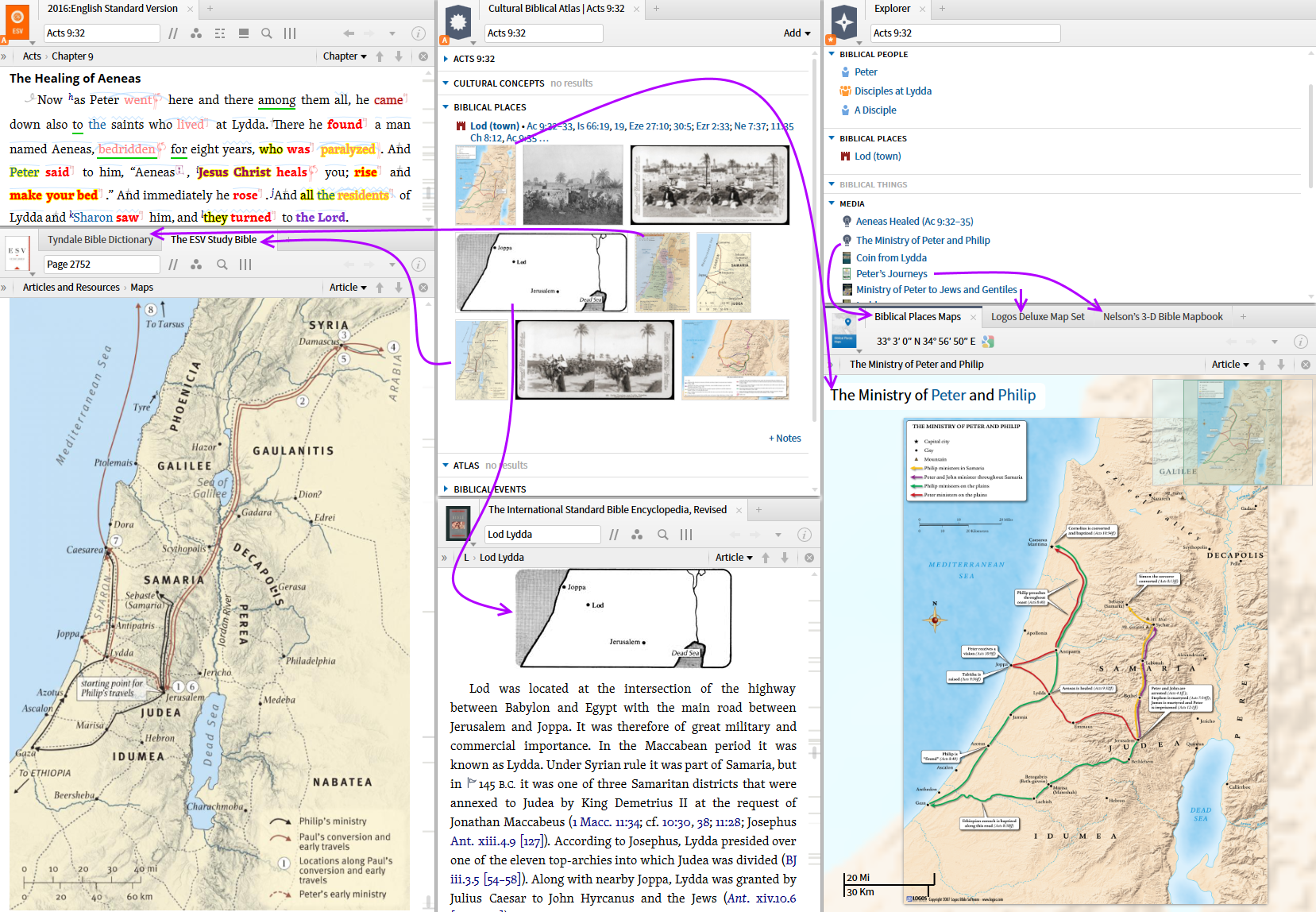Show reading view icon in ESV Bible toolbar

coord(244,33)
